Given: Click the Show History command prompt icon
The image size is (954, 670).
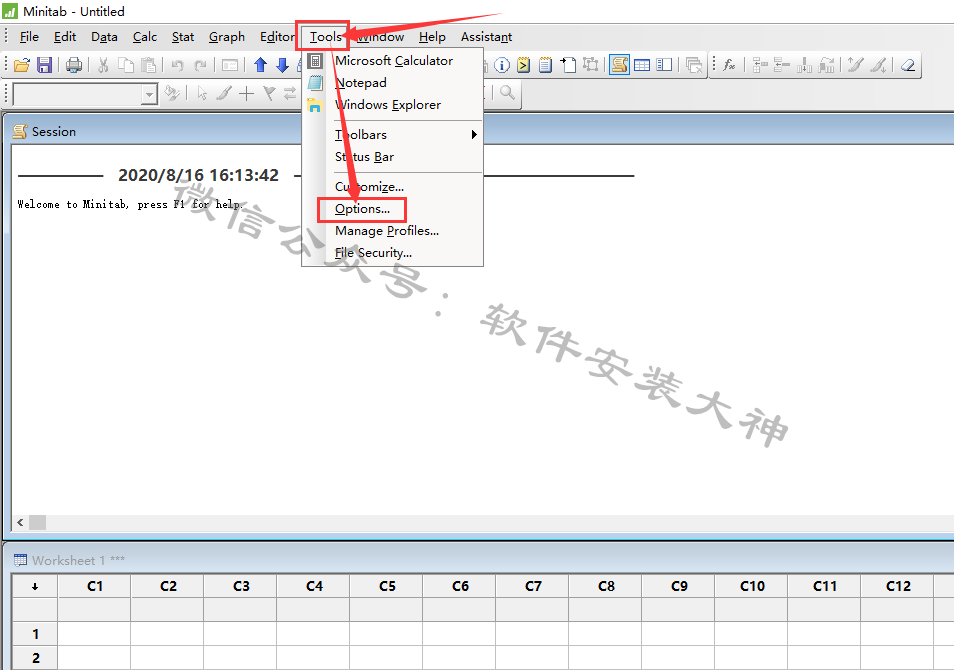Looking at the screenshot, I should coord(524,65).
